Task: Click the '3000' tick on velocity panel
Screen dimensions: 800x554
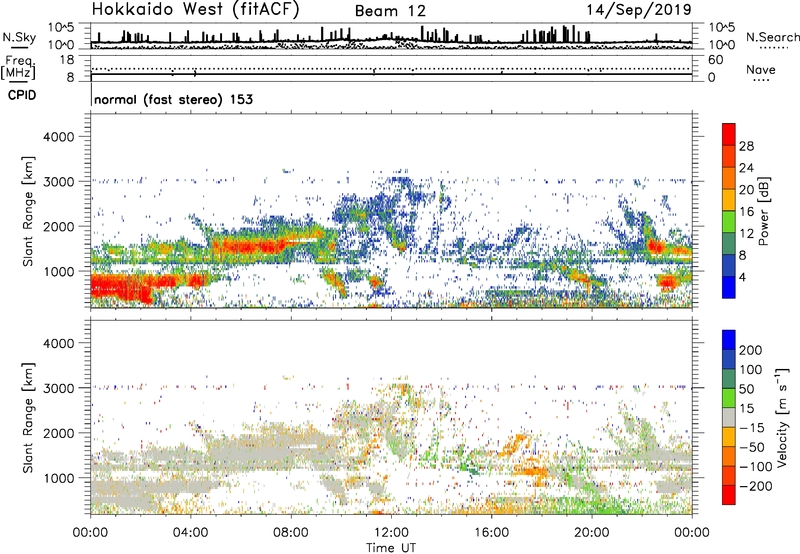Action: pyautogui.click(x=58, y=388)
